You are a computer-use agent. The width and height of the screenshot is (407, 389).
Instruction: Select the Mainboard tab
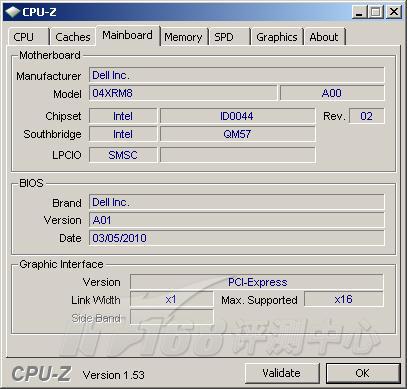pos(128,35)
